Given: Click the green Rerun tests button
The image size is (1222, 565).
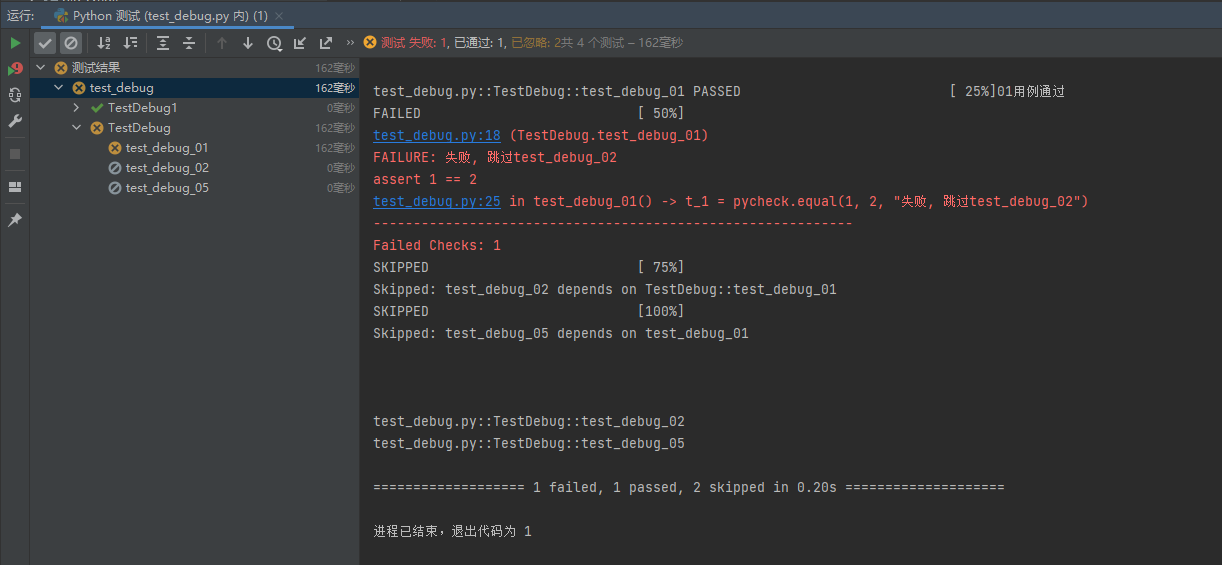Looking at the screenshot, I should 15,43.
